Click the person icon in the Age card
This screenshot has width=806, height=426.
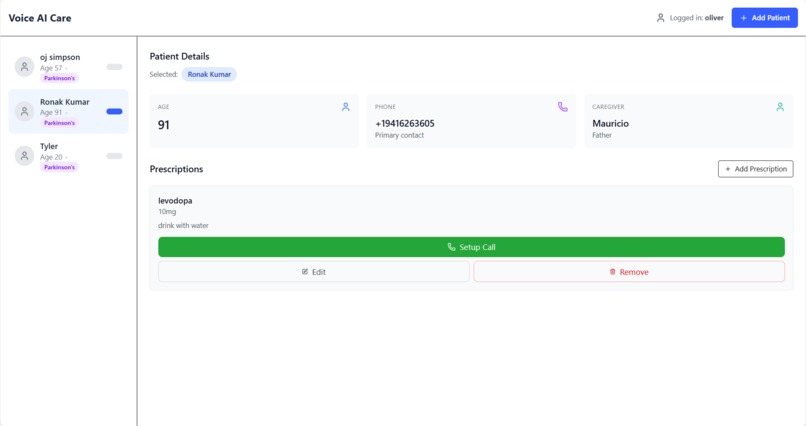[345, 107]
